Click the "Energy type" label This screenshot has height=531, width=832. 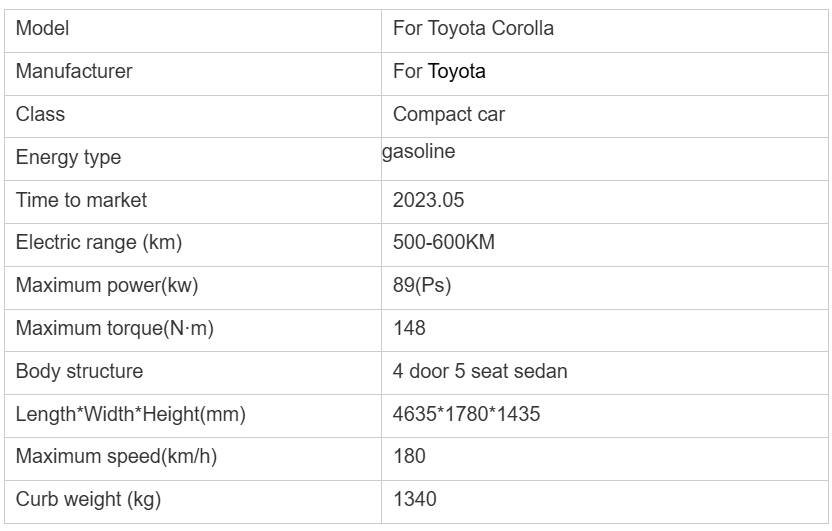[68, 158]
